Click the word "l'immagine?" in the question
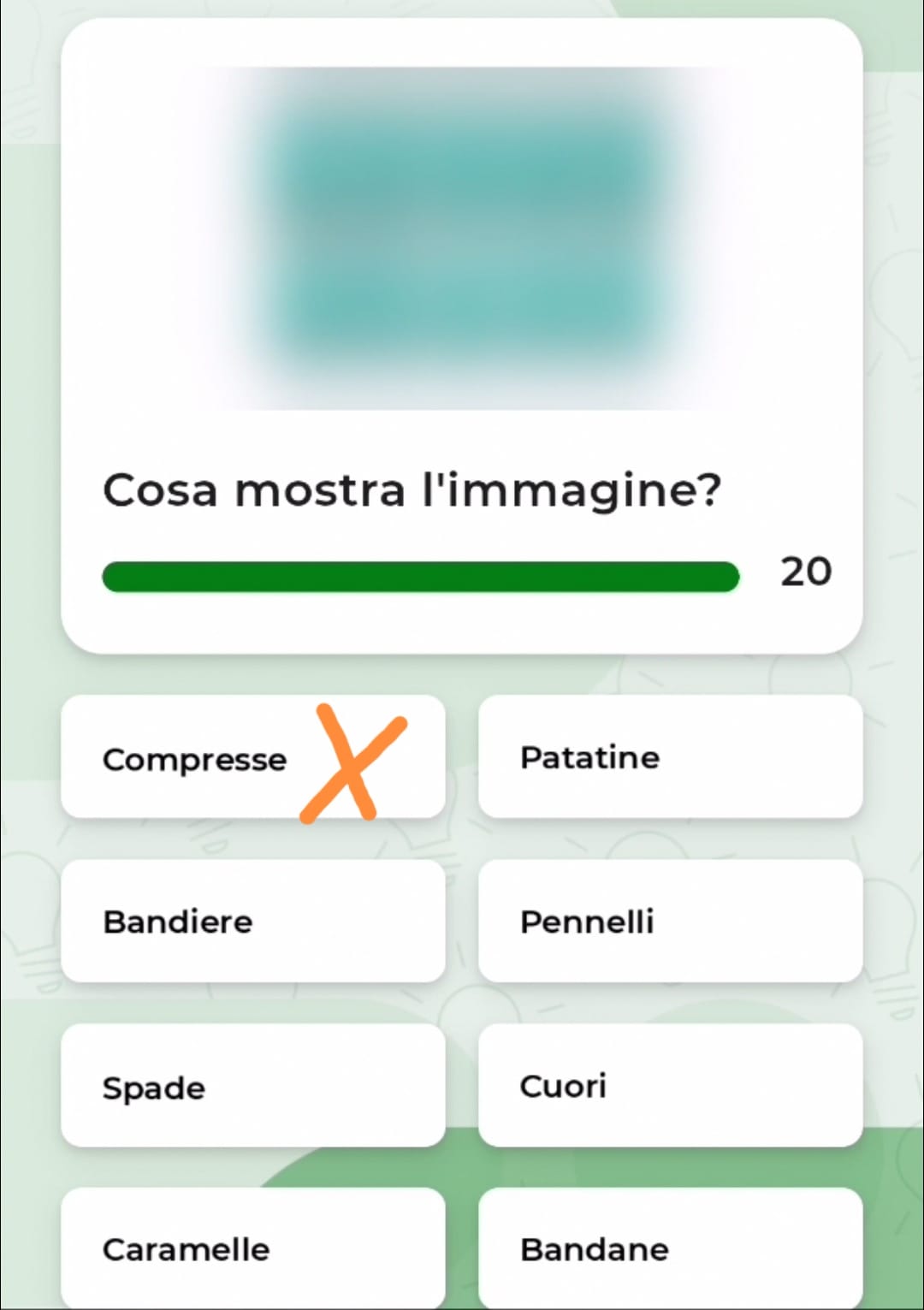 tap(572, 491)
